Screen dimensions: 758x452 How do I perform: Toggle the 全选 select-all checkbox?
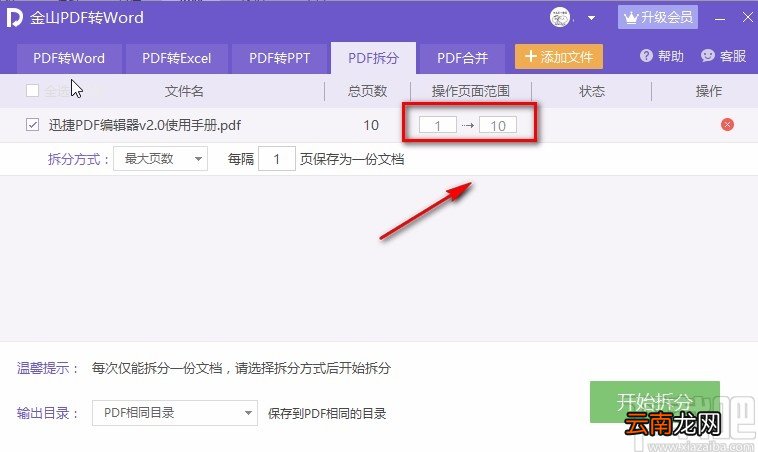click(x=32, y=90)
